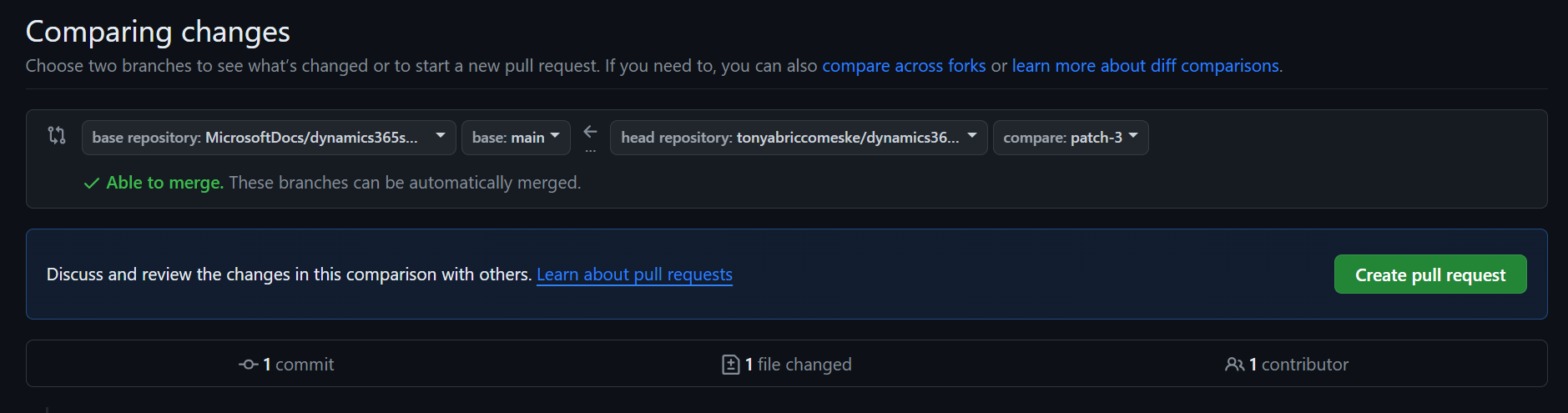This screenshot has height=413, width=1568.
Task: Click the people icon beside 1 contributor
Action: [x=1234, y=365]
